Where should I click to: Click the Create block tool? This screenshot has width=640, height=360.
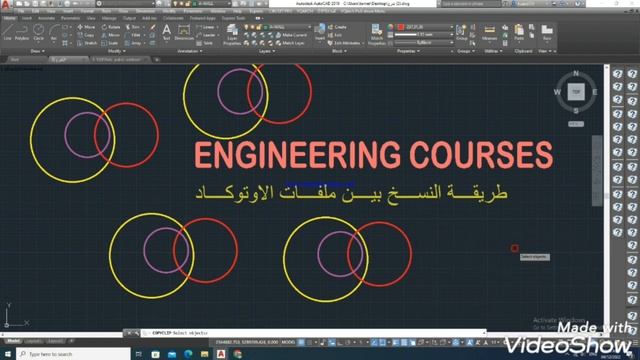coord(337,27)
